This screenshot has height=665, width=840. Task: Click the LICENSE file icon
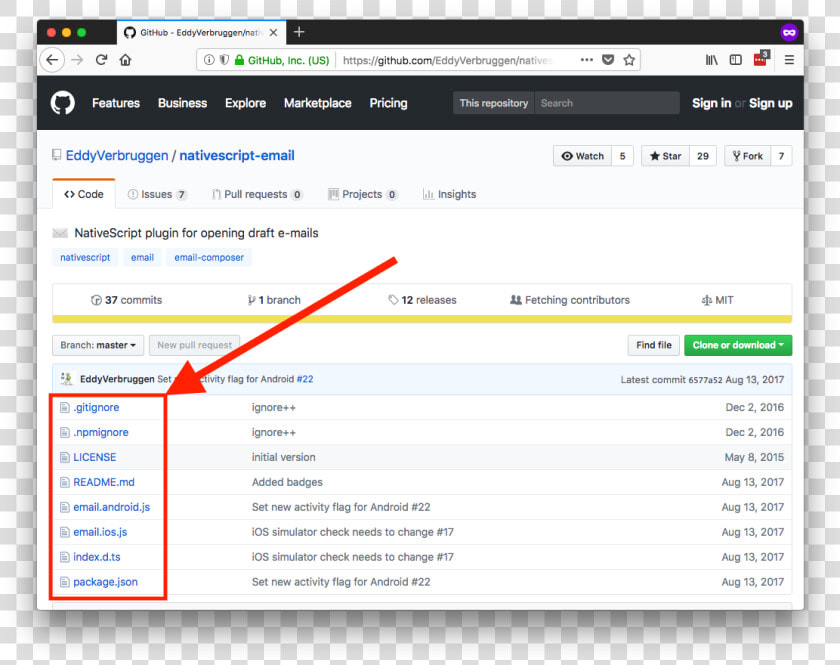pos(64,458)
